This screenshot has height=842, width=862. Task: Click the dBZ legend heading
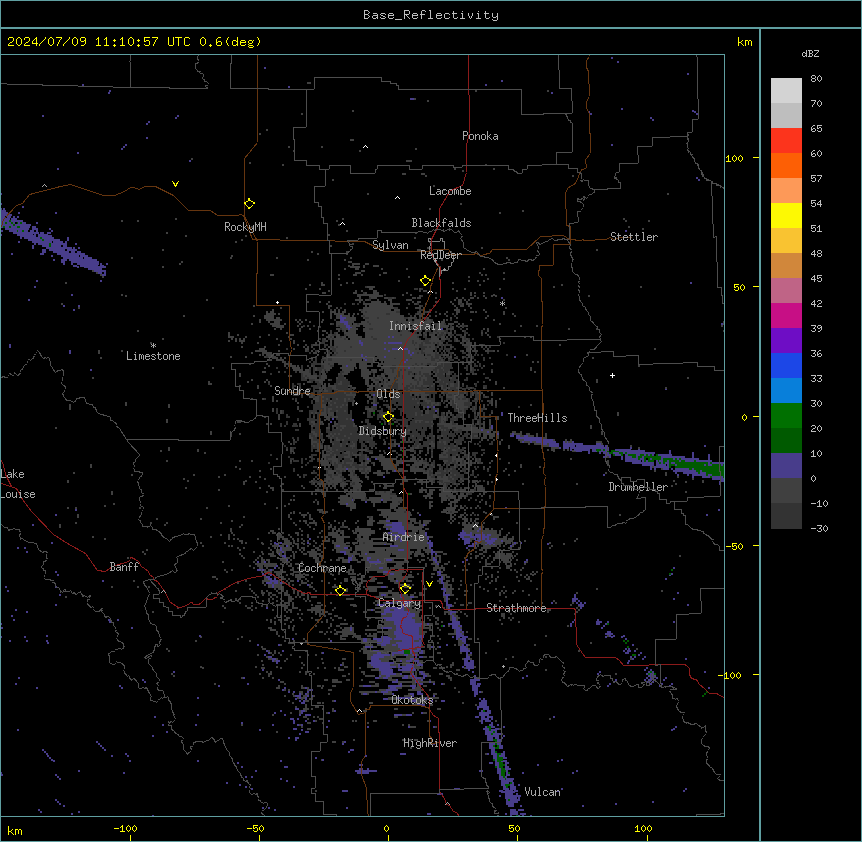[810, 53]
